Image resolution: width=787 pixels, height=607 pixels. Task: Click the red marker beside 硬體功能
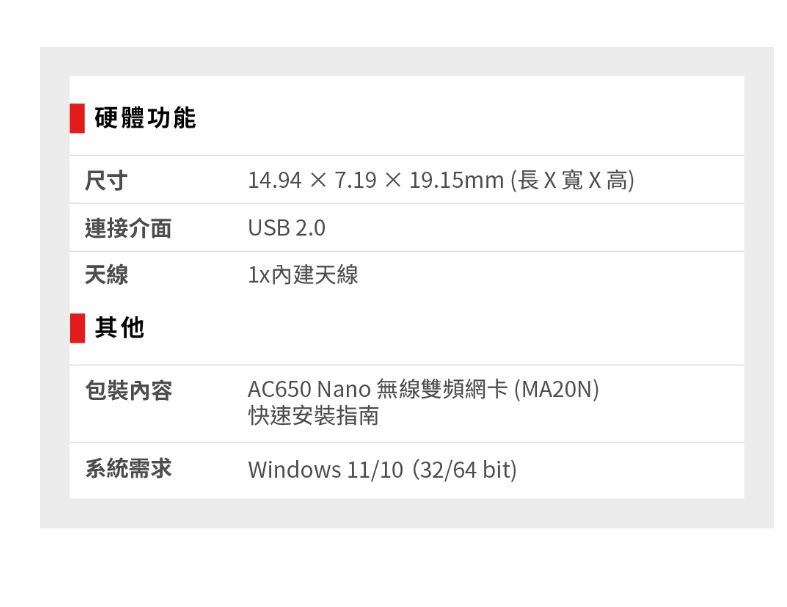(77, 119)
